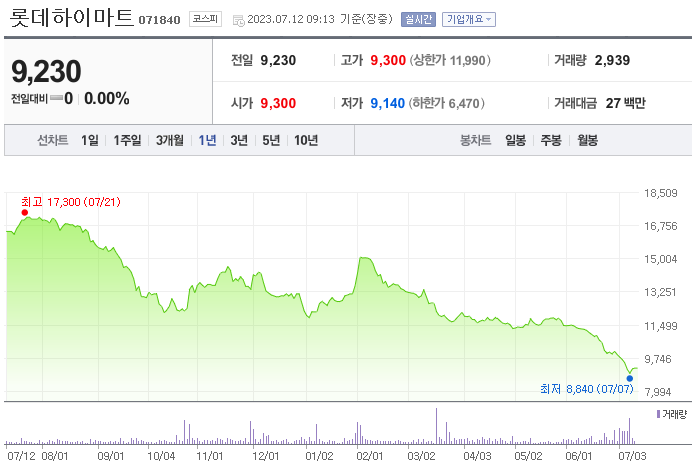Click the 고가 value 9,300

pos(388,60)
